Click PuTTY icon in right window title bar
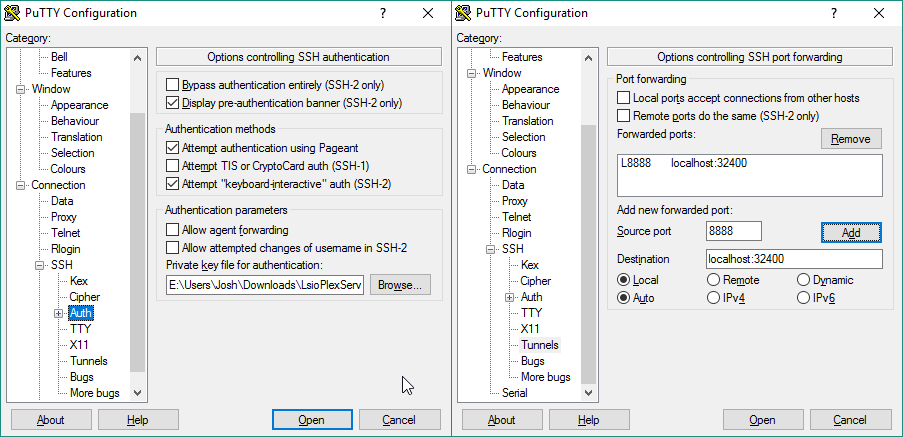The height and width of the screenshot is (437, 903). click(x=464, y=13)
